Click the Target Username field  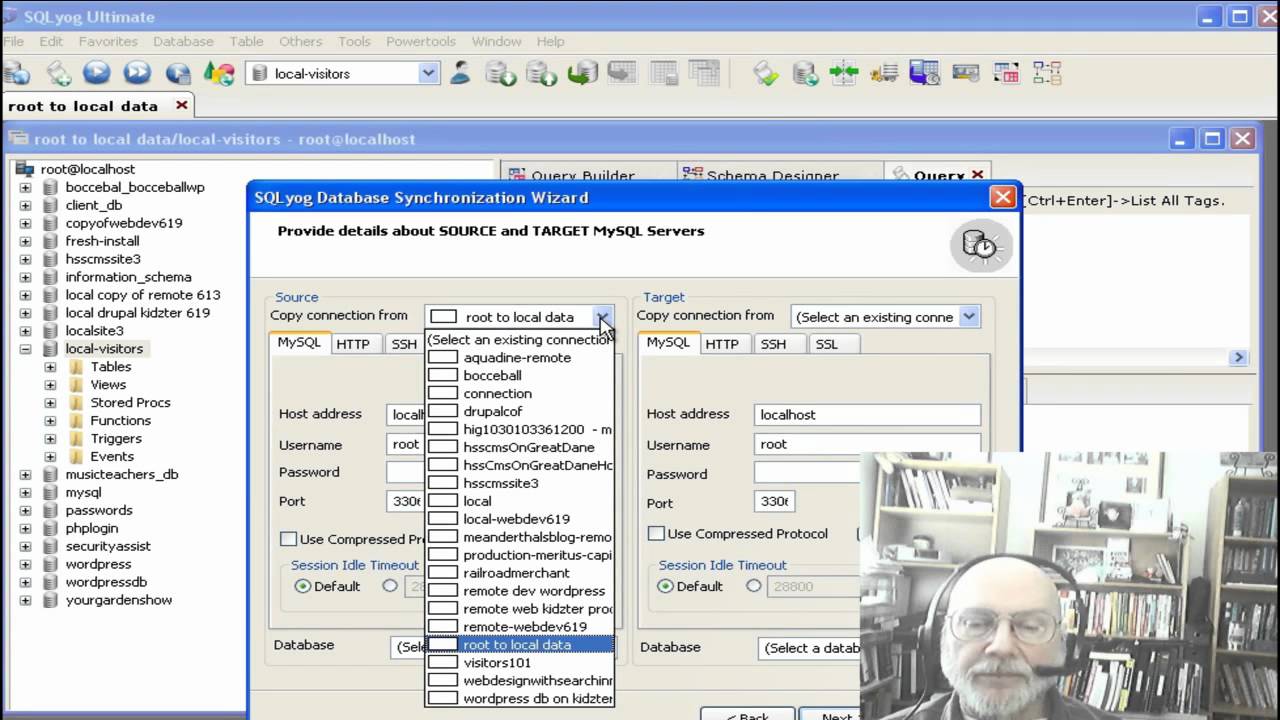pos(867,444)
